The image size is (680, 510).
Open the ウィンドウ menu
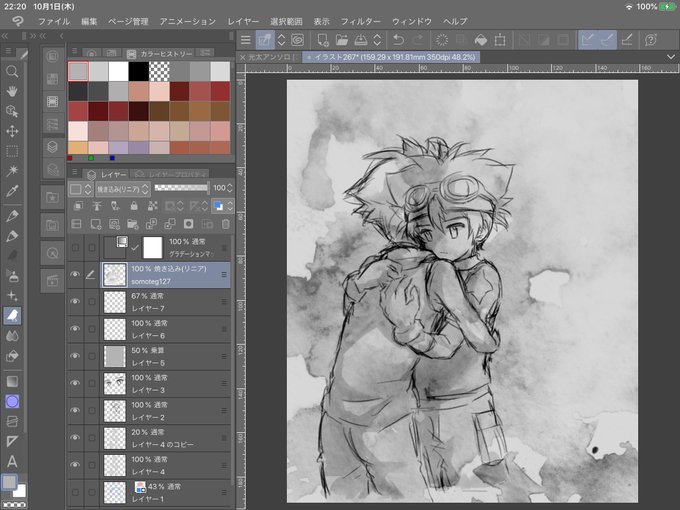[412, 21]
